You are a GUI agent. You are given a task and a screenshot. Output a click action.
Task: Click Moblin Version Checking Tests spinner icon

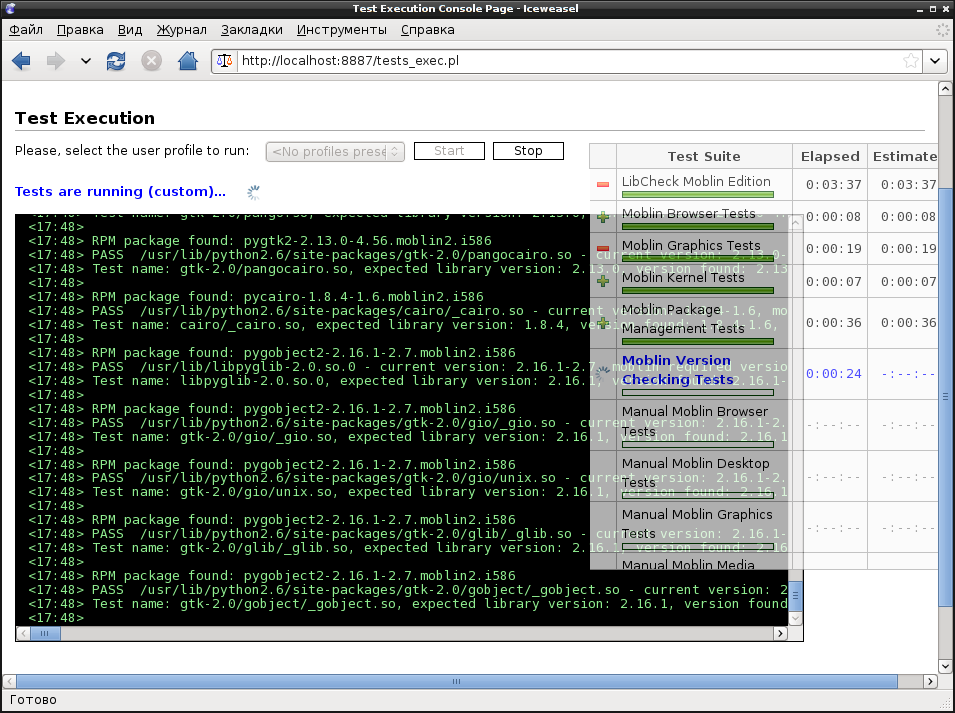coord(603,374)
